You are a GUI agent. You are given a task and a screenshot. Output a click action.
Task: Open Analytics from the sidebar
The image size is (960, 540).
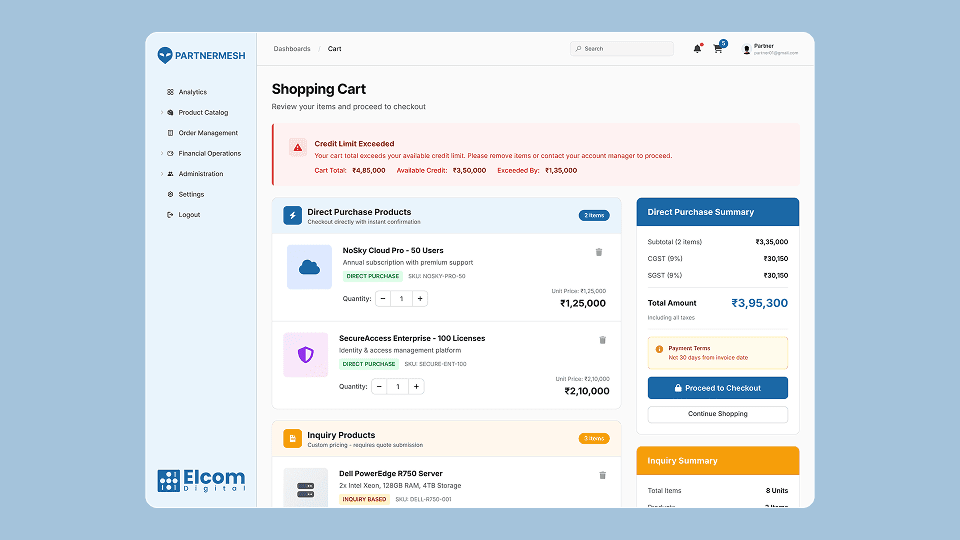tap(192, 92)
